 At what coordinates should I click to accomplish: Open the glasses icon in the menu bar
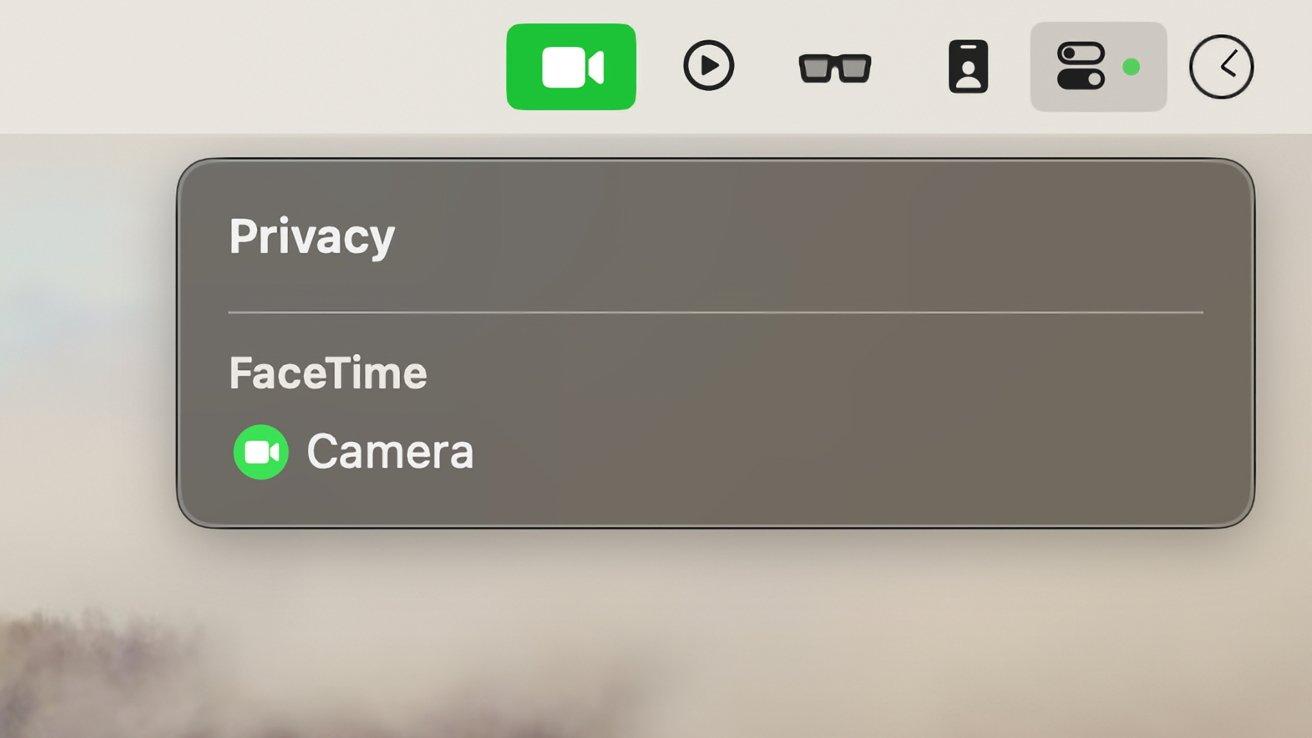(835, 68)
